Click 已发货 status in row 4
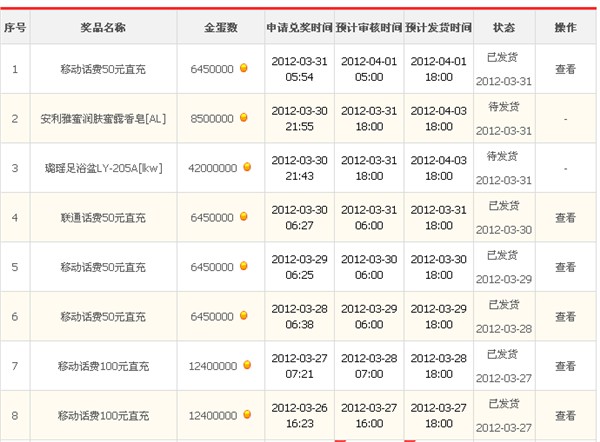The image size is (600, 442). coord(504,206)
